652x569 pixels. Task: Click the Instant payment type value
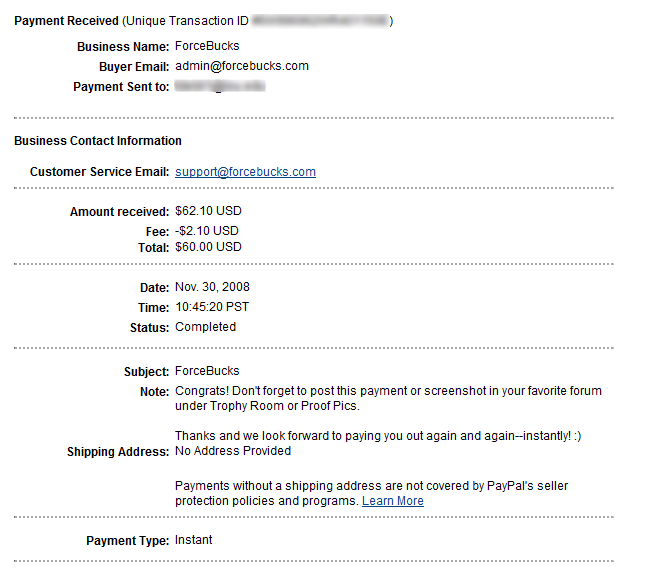[194, 540]
